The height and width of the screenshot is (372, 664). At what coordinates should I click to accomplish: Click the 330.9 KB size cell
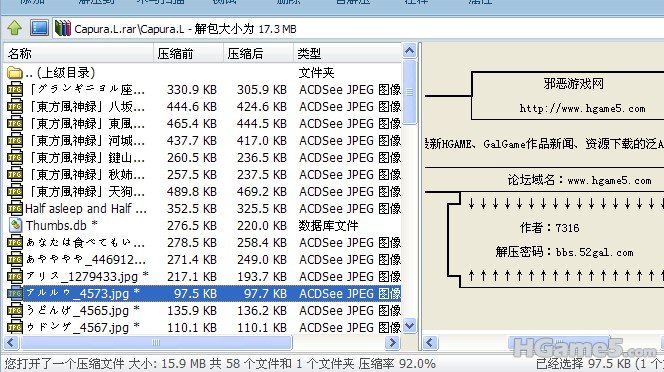pos(191,89)
